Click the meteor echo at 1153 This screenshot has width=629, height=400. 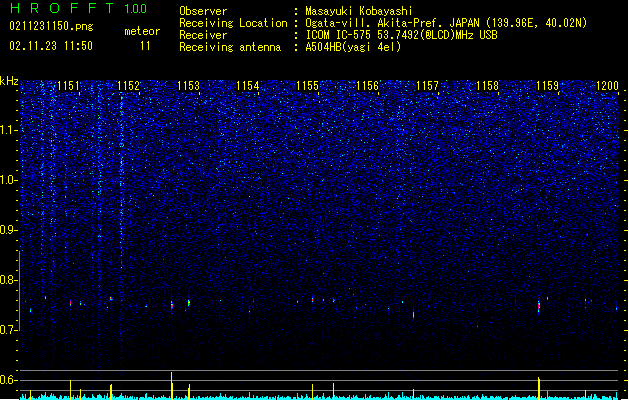[x=189, y=303]
